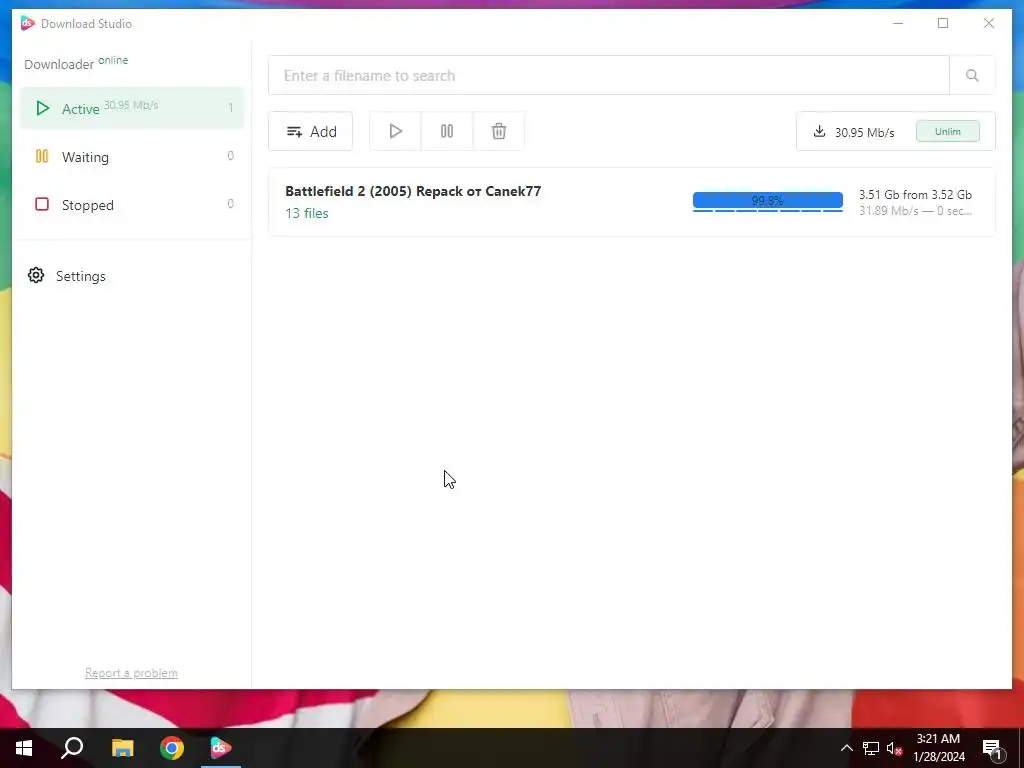Show hidden system tray icons
The width and height of the screenshot is (1024, 768).
coord(846,748)
